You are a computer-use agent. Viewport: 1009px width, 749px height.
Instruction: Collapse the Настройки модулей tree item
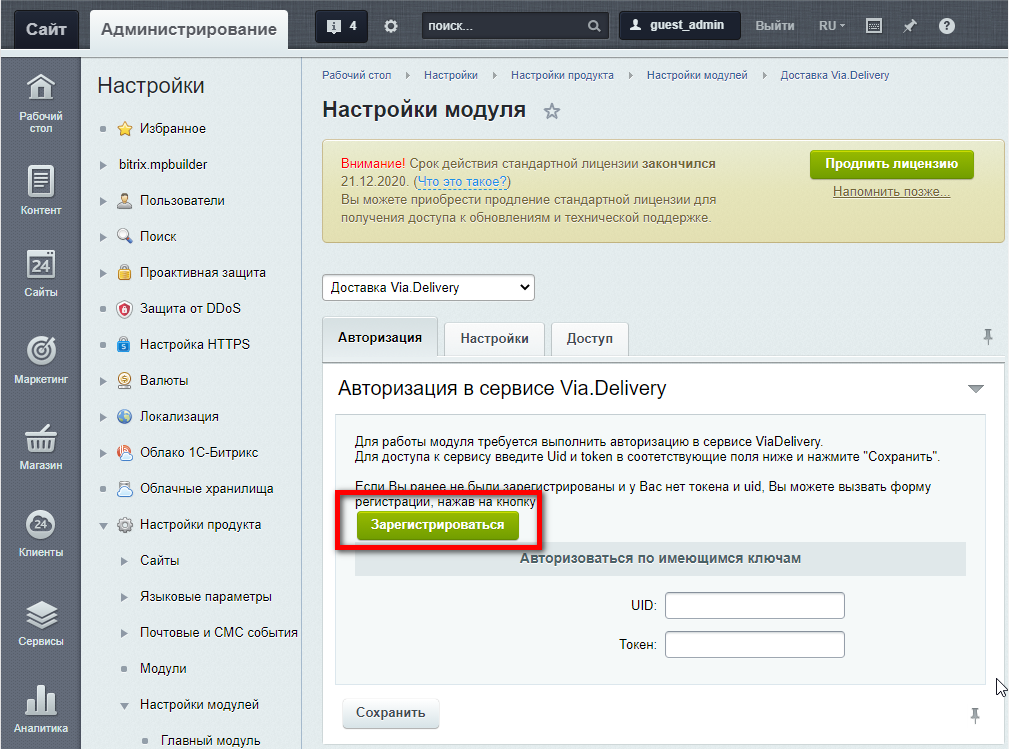point(124,706)
